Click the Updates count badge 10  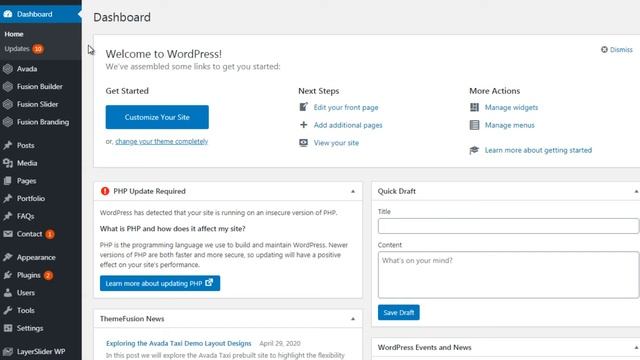[x=38, y=49]
